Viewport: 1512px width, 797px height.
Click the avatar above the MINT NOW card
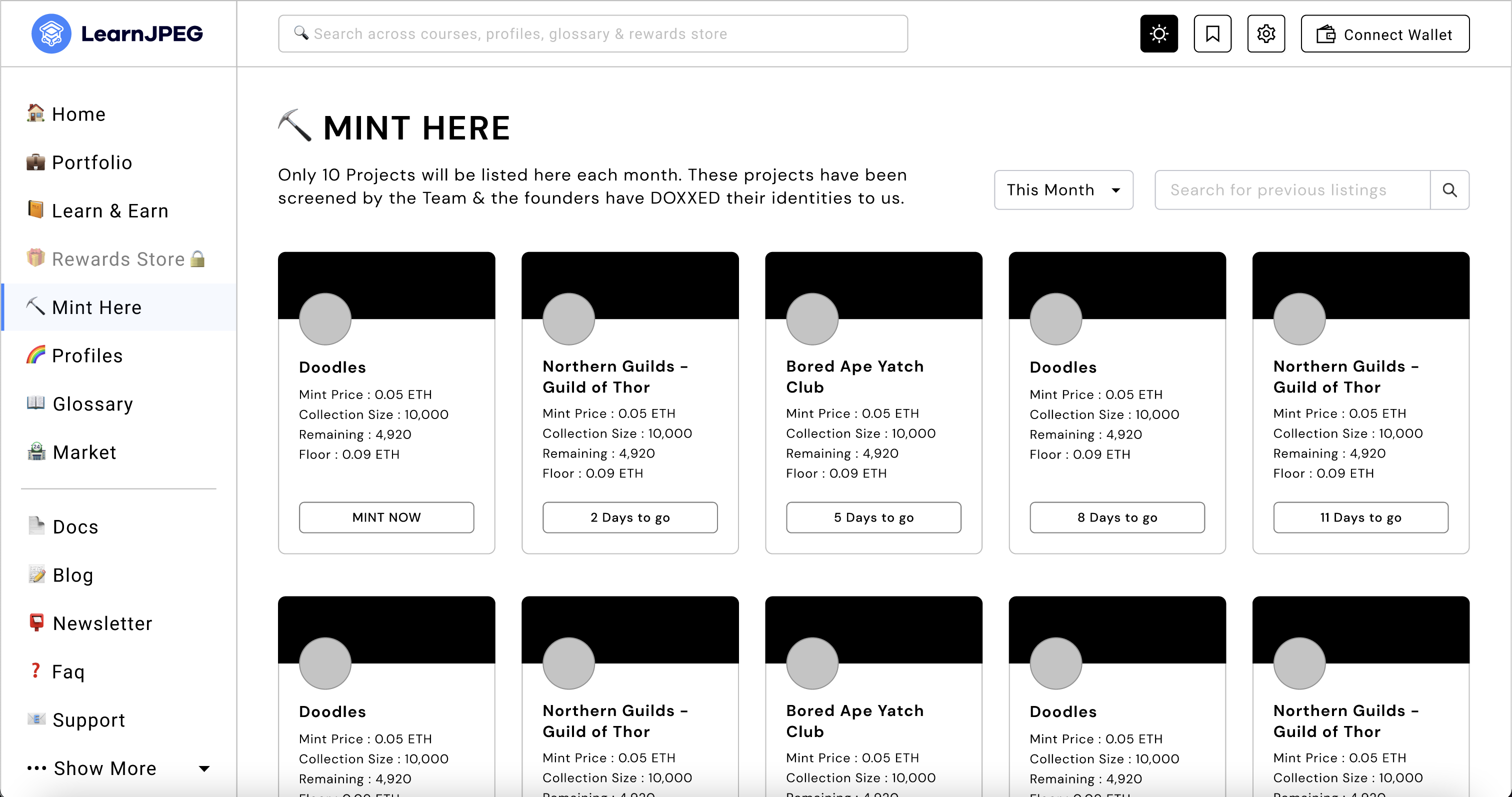pyautogui.click(x=325, y=318)
